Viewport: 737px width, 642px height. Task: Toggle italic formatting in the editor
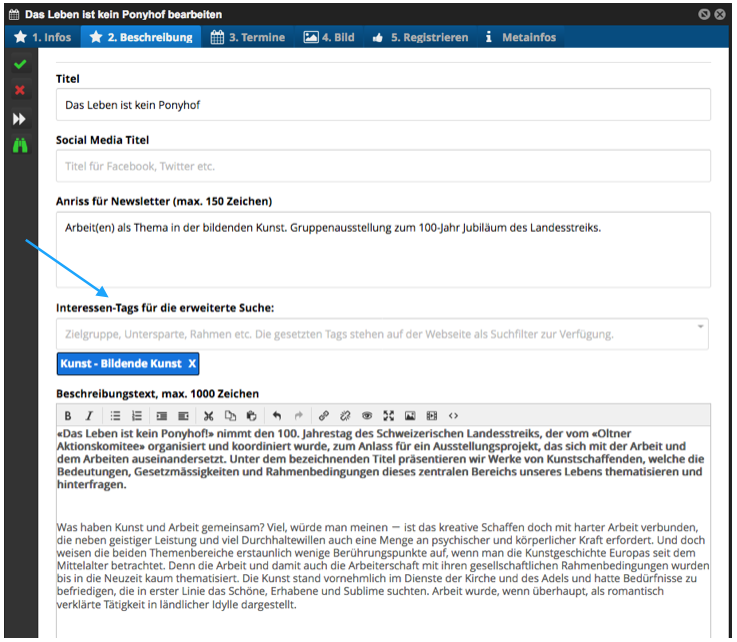(89, 415)
